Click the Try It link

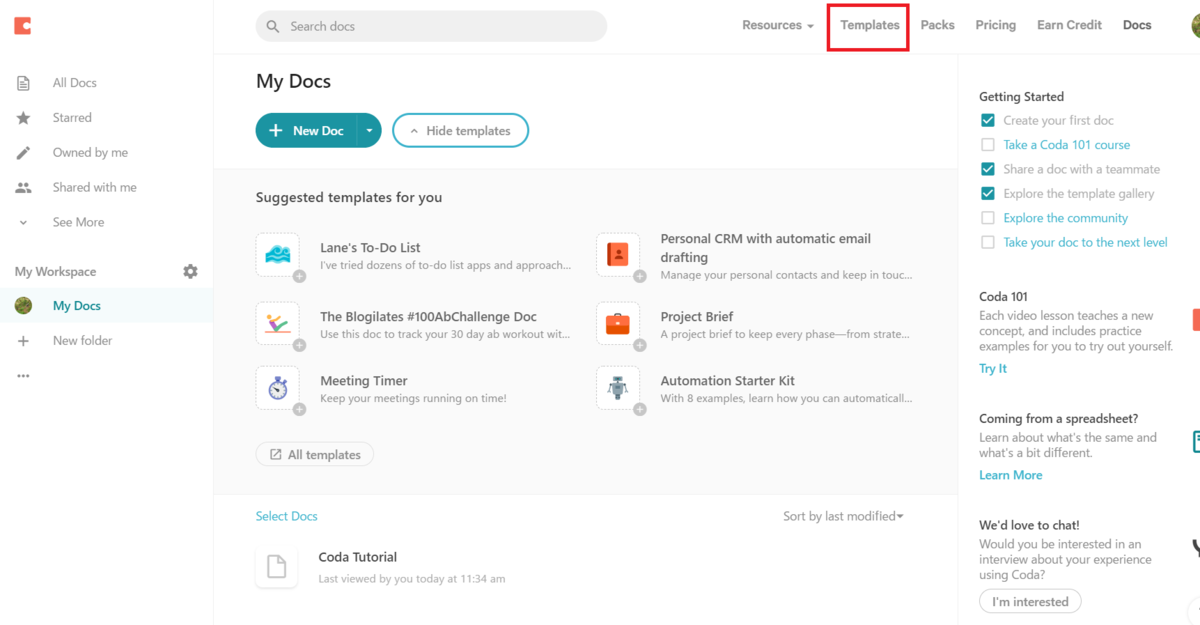pyautogui.click(x=993, y=369)
